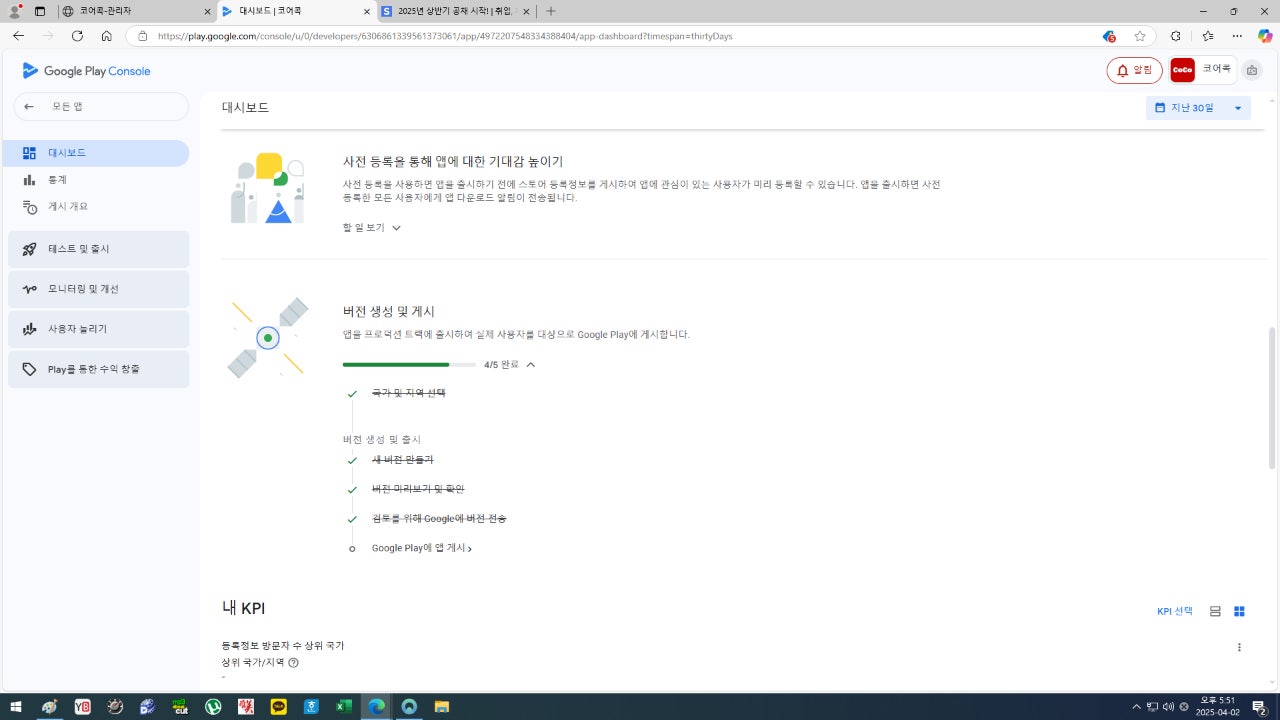Click the KPI 선택 link
This screenshot has width=1280, height=720.
point(1174,611)
